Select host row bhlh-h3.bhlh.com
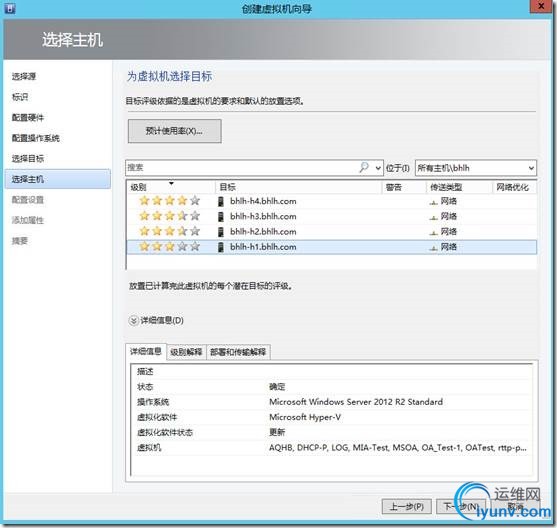Image resolution: width=557 pixels, height=528 pixels. (x=331, y=216)
